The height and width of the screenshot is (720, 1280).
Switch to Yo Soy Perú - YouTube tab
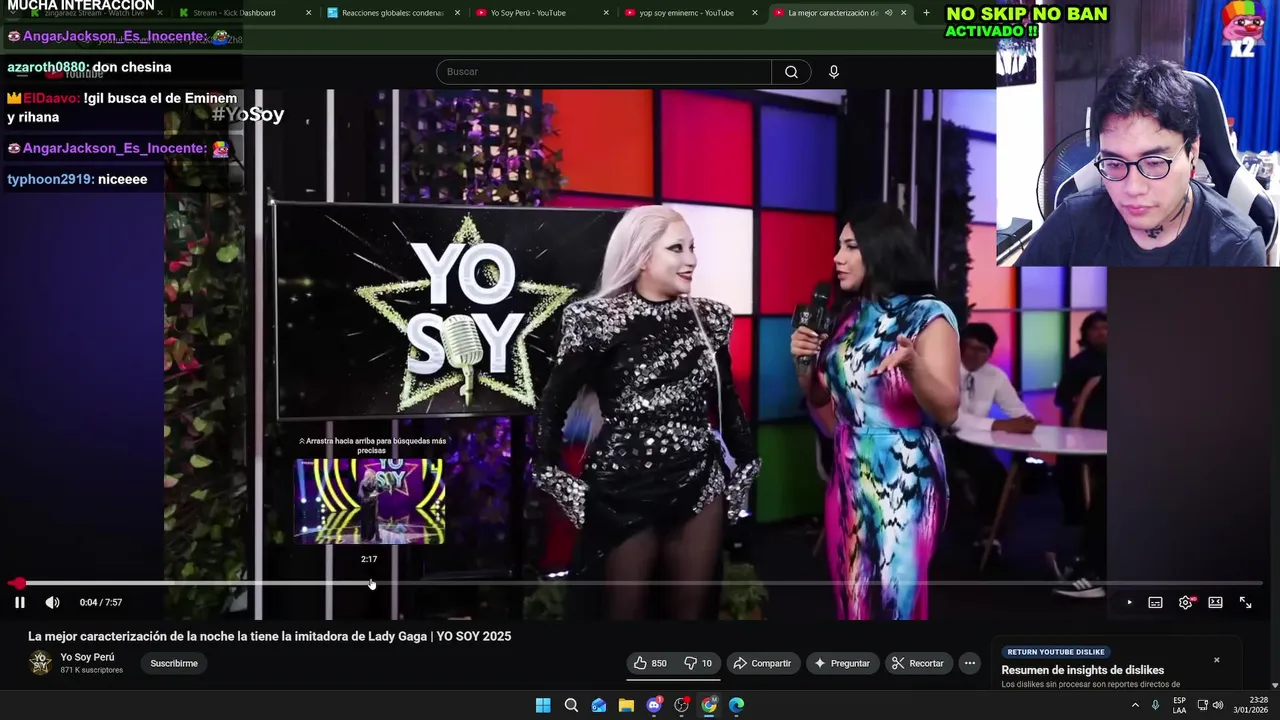[543, 13]
